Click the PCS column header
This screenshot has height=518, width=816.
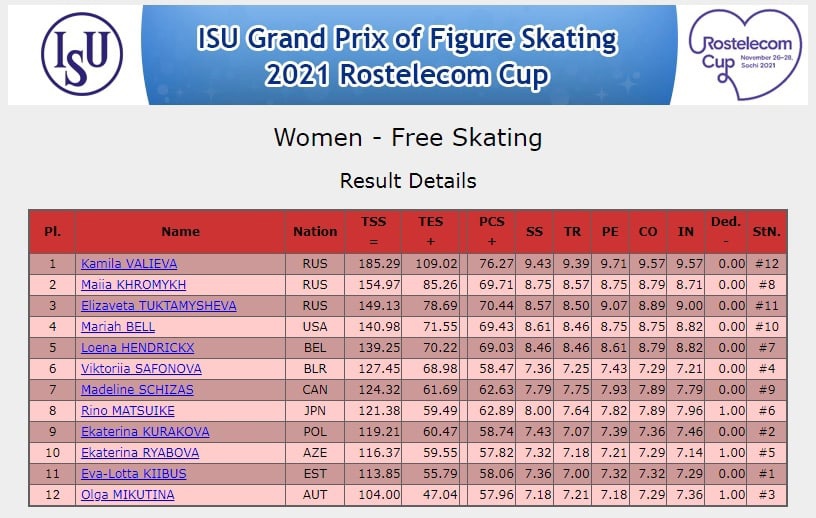click(491, 232)
